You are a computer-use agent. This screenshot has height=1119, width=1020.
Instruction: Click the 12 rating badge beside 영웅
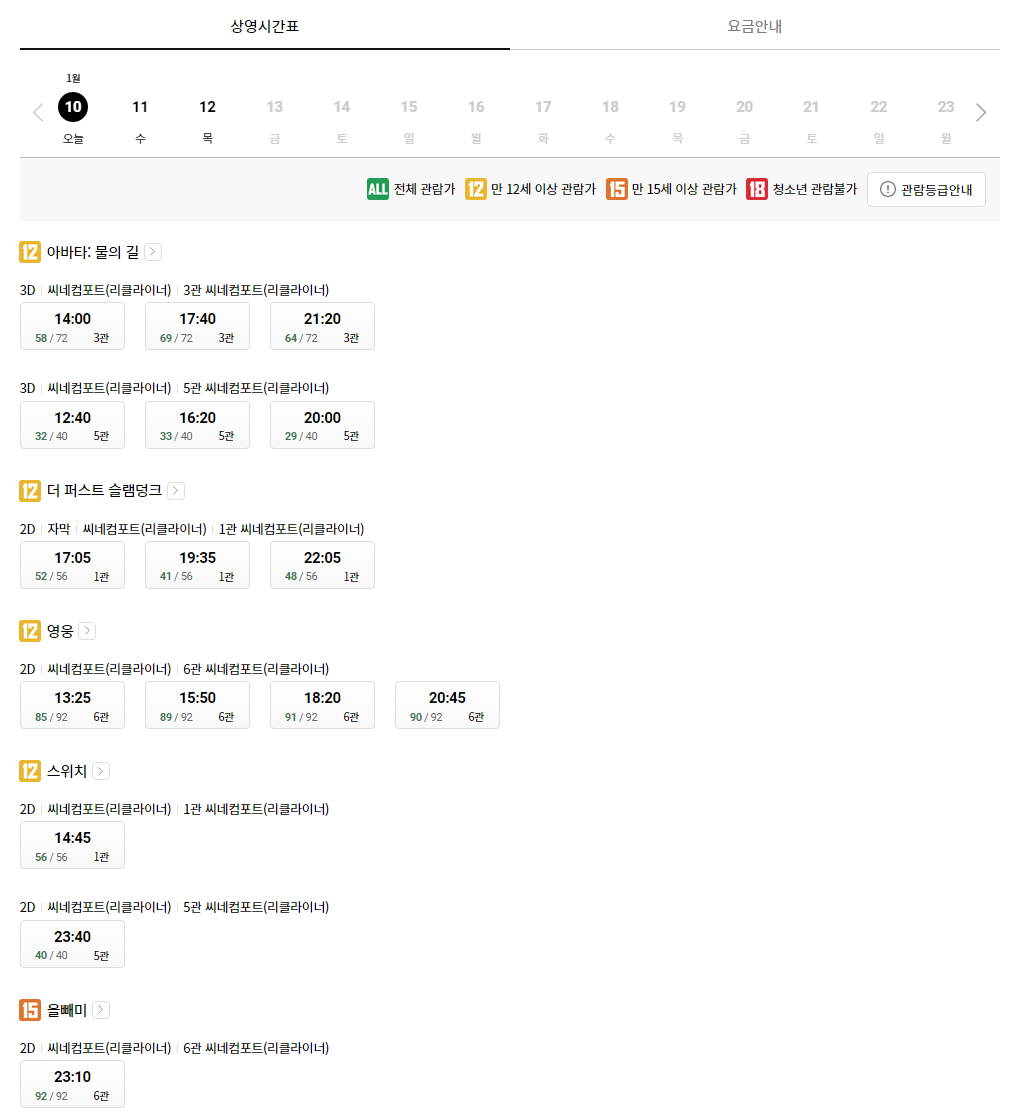(x=29, y=631)
